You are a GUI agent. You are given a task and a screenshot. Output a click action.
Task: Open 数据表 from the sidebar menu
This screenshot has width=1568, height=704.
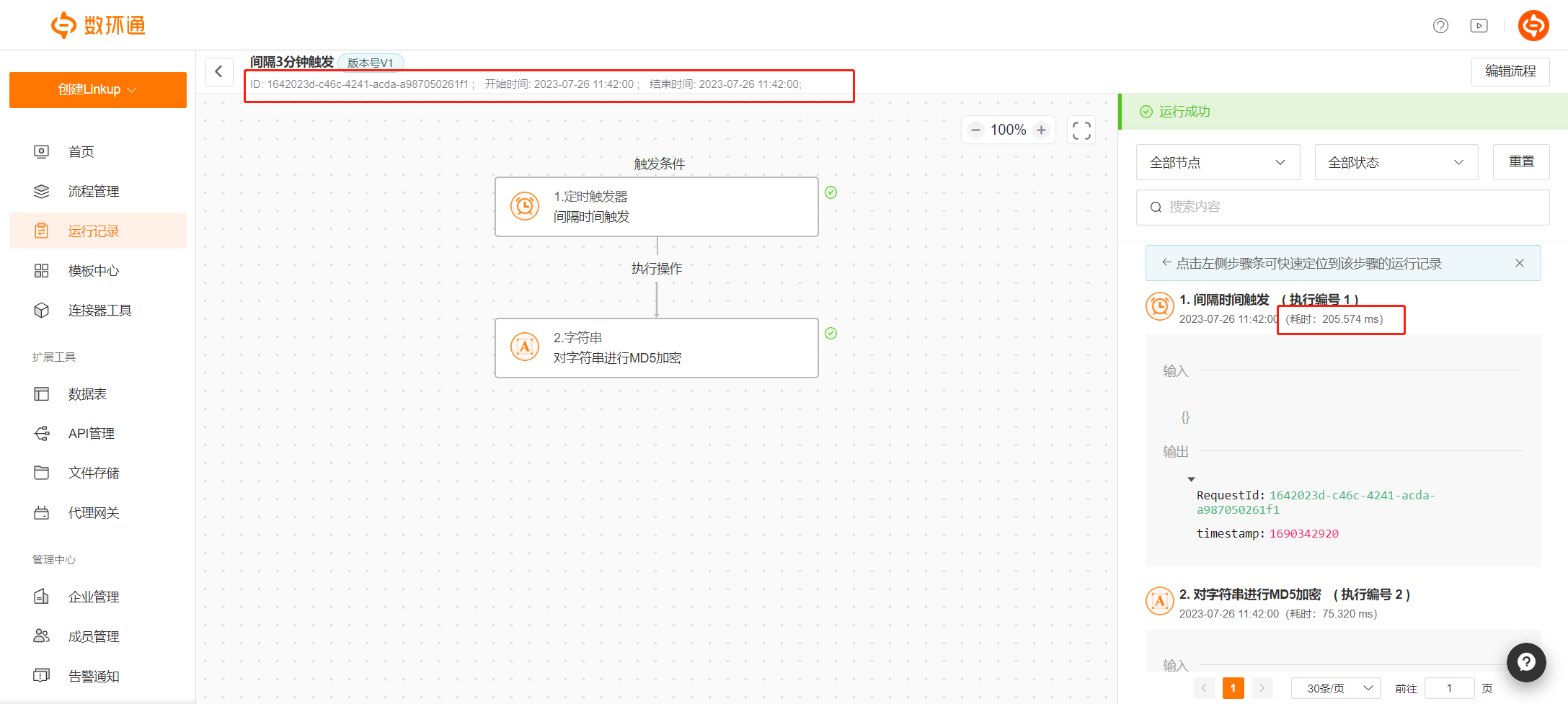coord(87,393)
